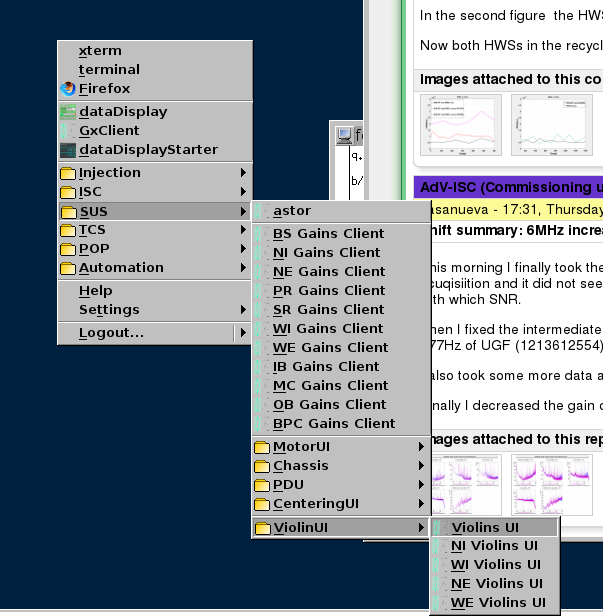Launch xterm from the menu
The image size is (603, 616).
[x=100, y=51]
